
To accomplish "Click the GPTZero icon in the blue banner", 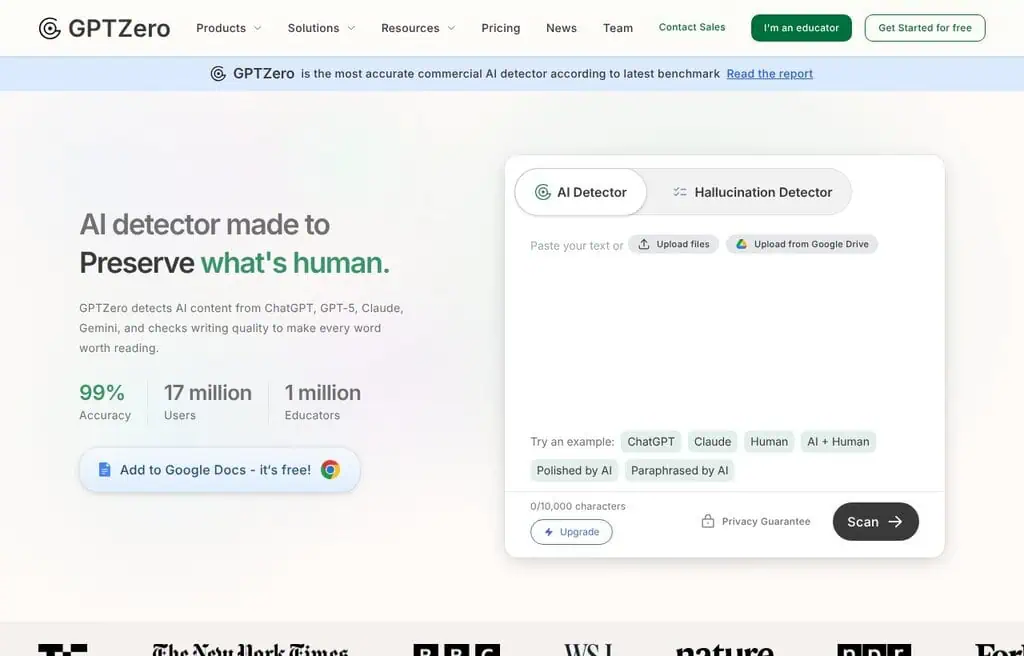I will (x=218, y=74).
